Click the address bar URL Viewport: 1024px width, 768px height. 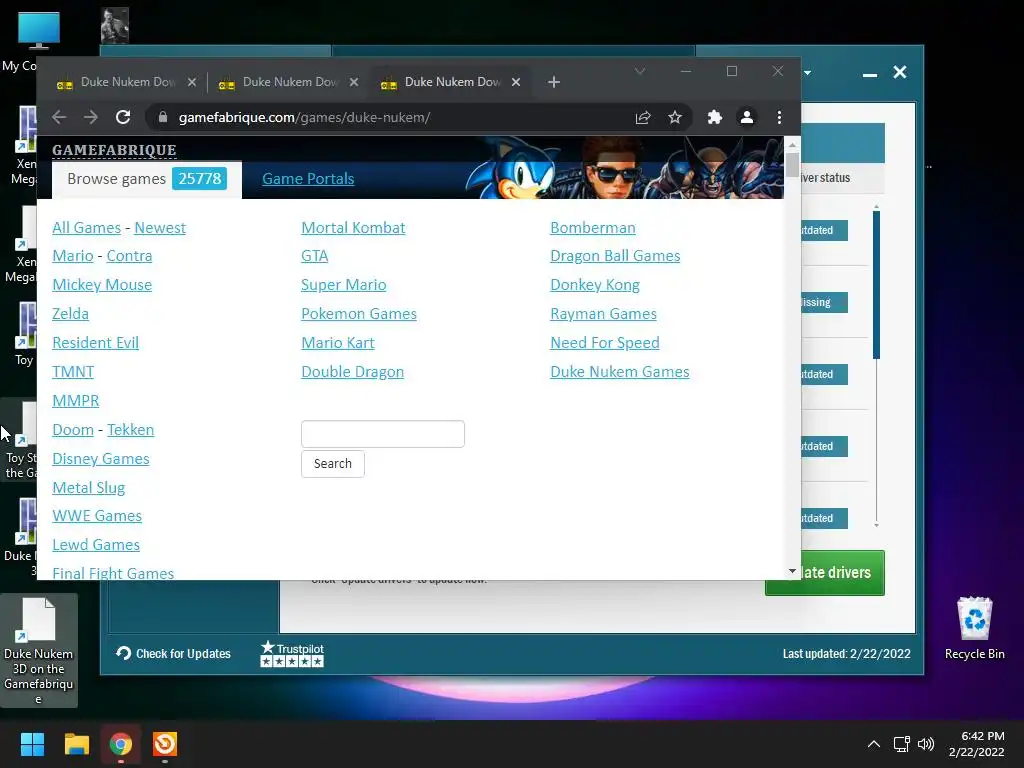[x=304, y=118]
